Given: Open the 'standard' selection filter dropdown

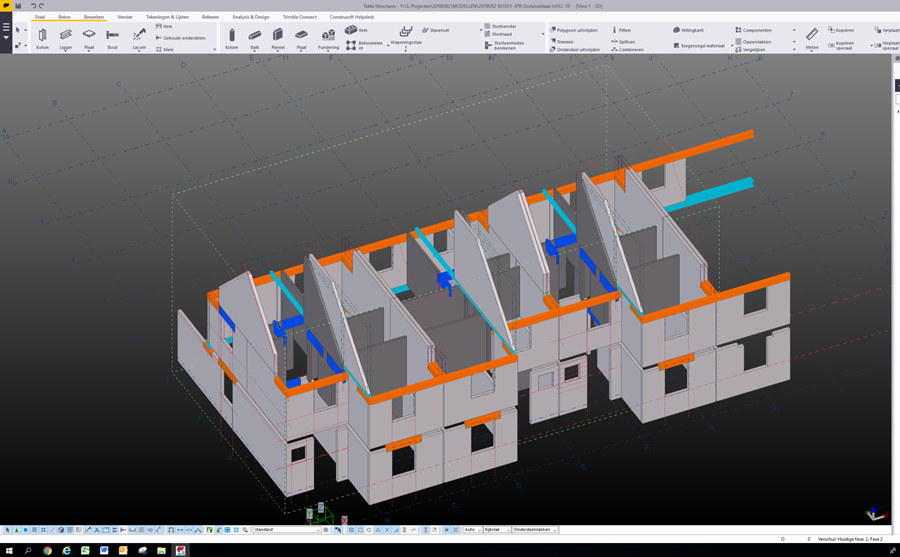Looking at the screenshot, I should pos(286,529).
